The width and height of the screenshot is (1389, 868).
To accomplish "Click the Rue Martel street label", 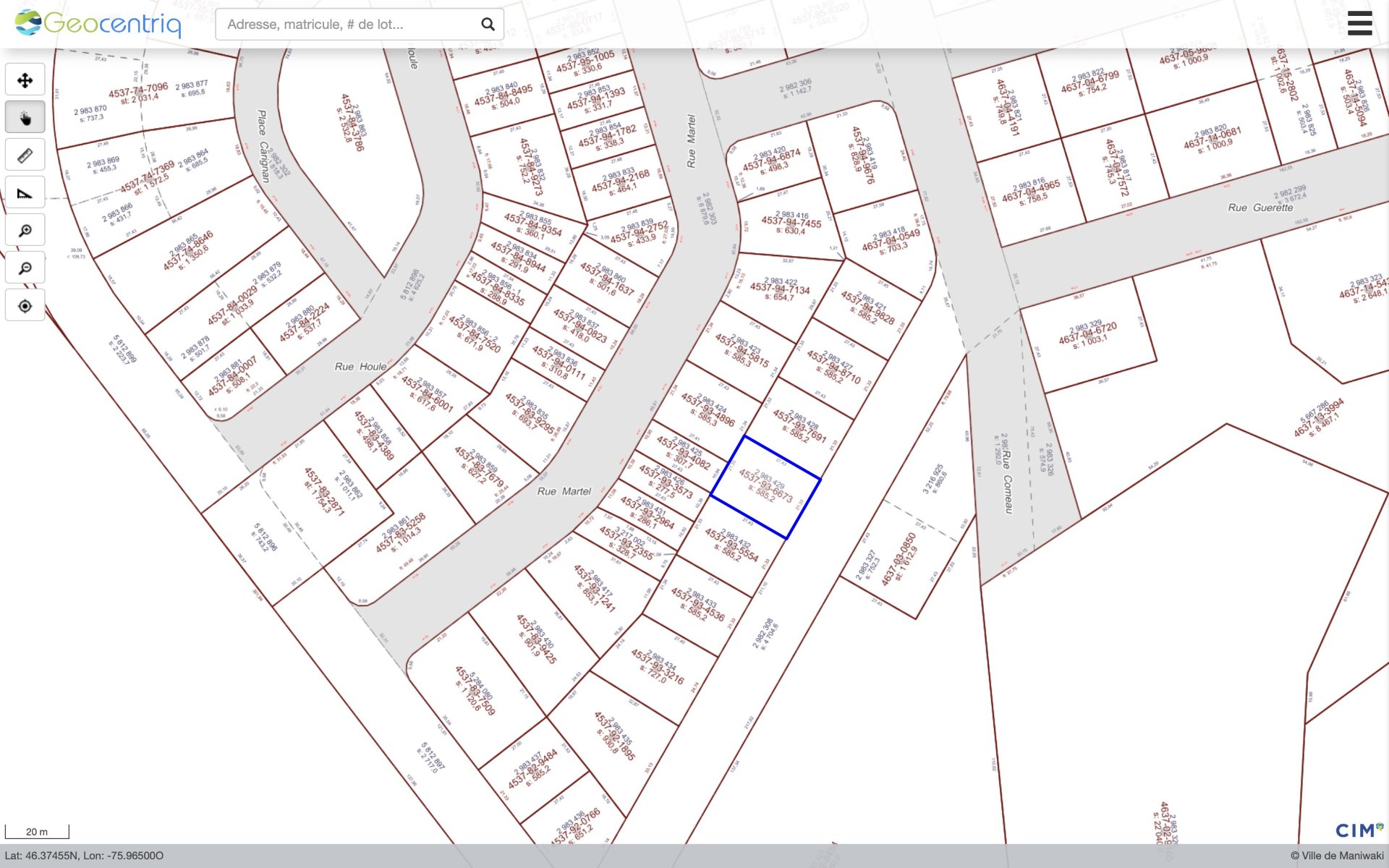I will tap(564, 490).
